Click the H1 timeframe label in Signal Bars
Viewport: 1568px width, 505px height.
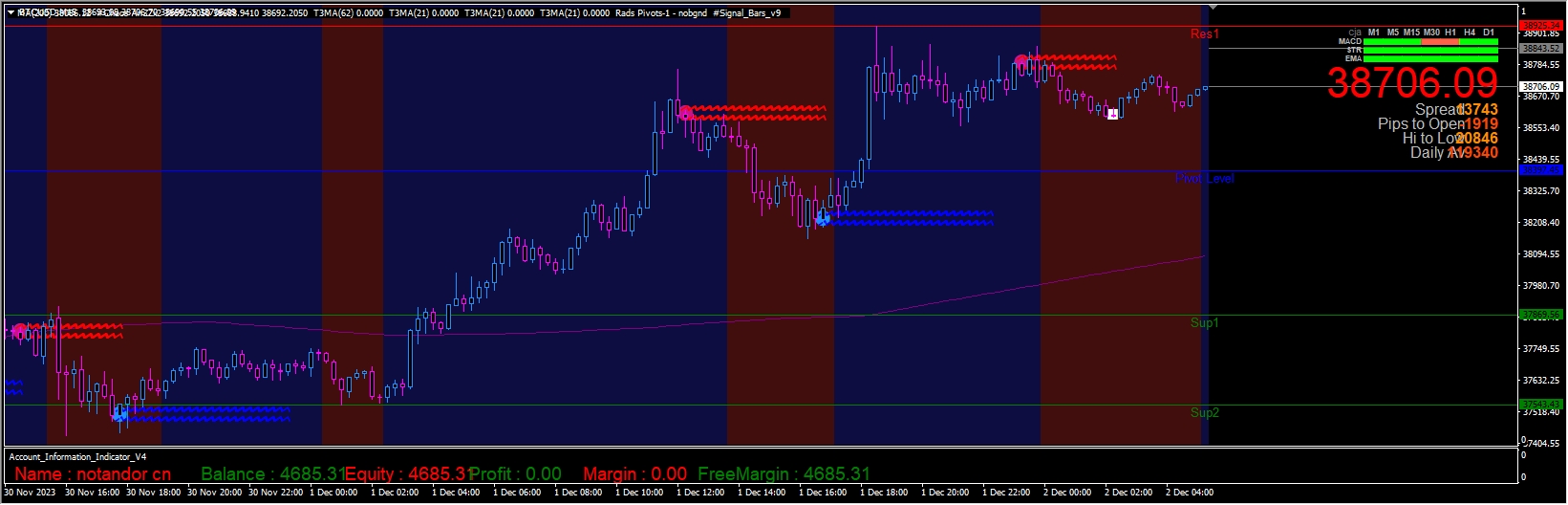click(x=1450, y=33)
